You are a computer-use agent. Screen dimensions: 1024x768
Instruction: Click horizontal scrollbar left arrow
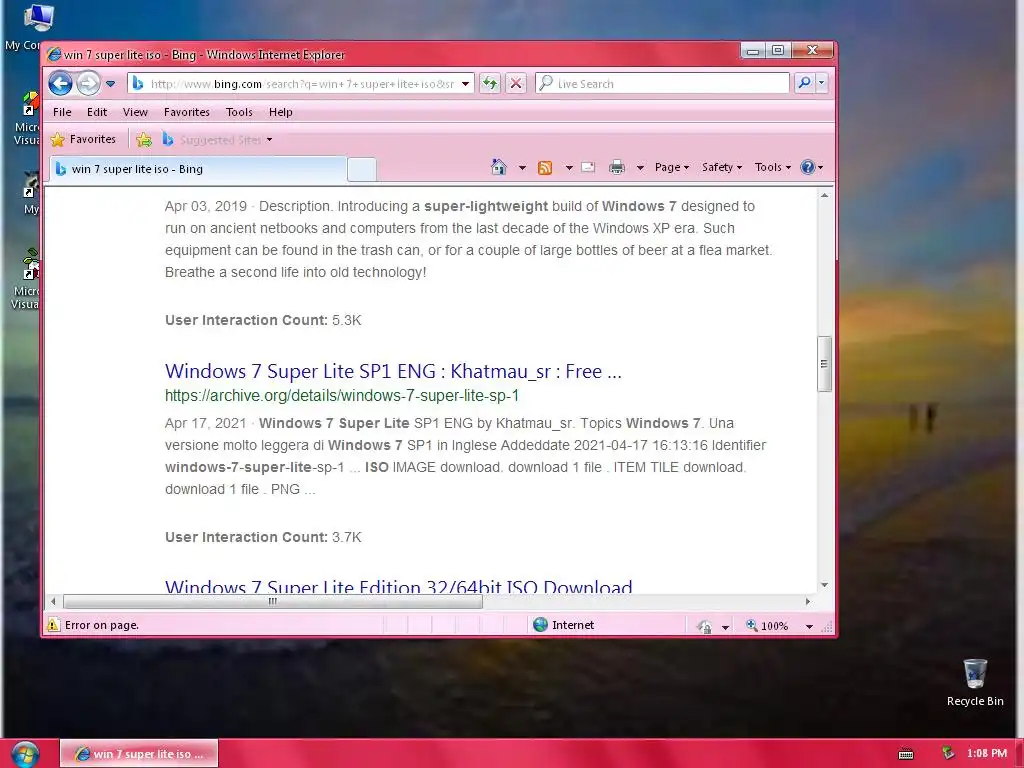click(x=53, y=601)
